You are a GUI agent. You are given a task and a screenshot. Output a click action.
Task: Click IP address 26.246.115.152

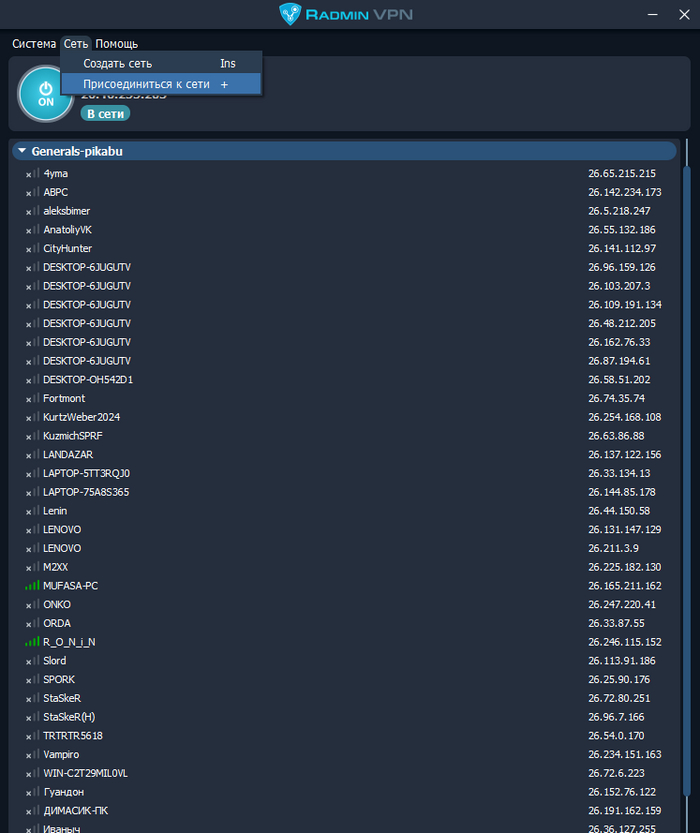click(x=625, y=642)
